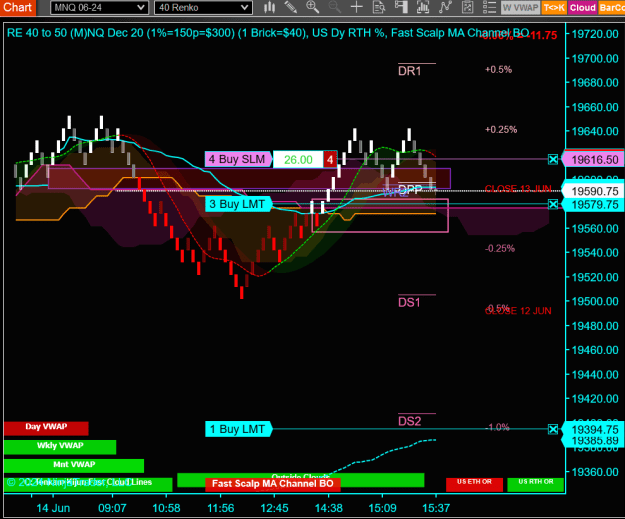The height and width of the screenshot is (519, 625).
Task: Click the 14:38 time axis label
Action: [329, 509]
